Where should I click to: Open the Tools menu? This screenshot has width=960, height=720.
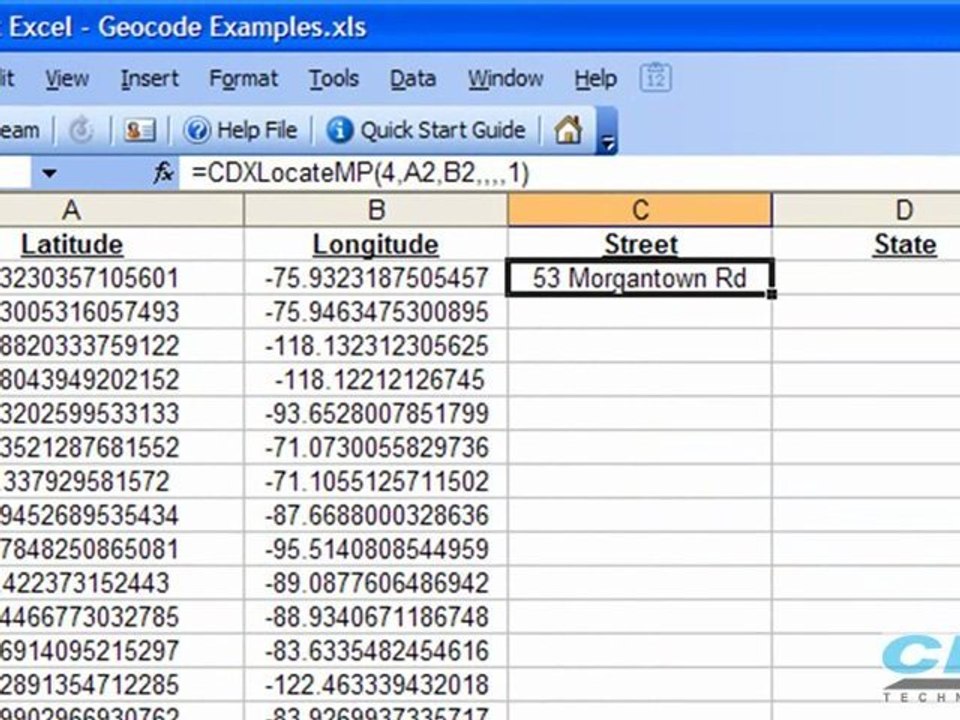333,78
